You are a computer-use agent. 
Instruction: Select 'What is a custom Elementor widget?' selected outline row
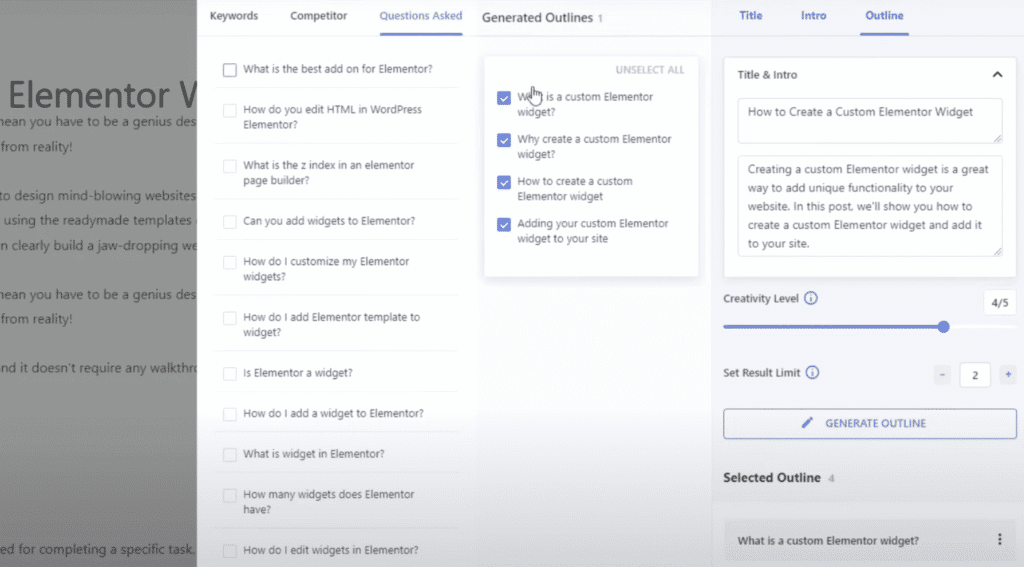tap(869, 540)
